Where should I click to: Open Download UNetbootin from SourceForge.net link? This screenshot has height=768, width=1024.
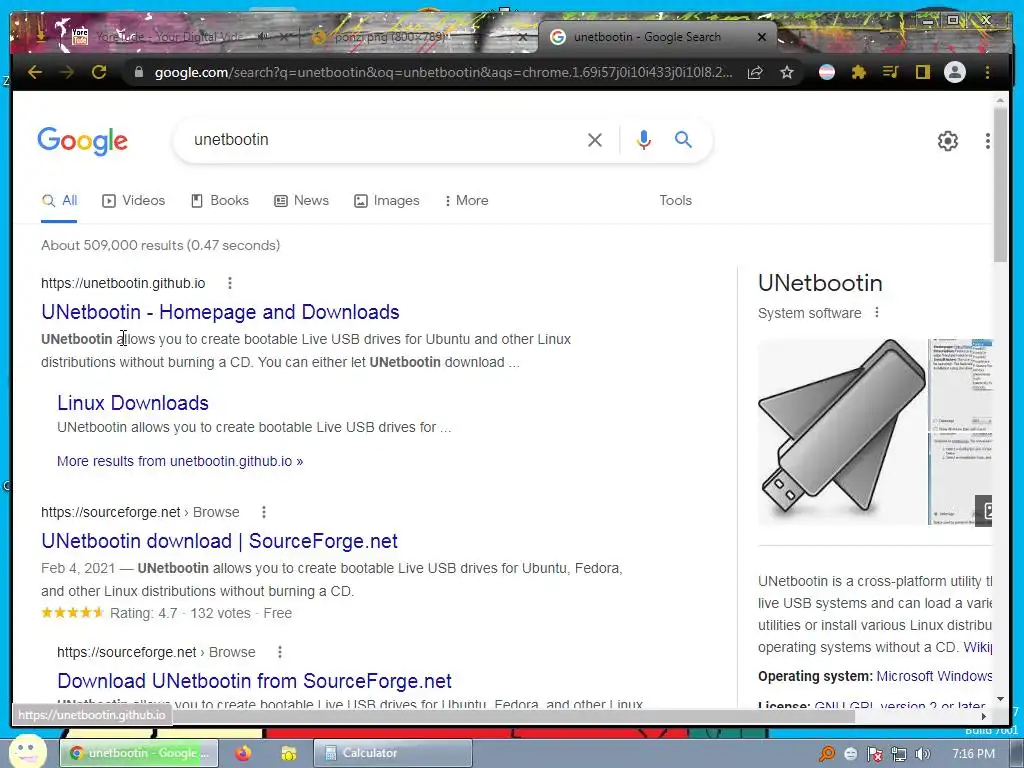tap(254, 681)
